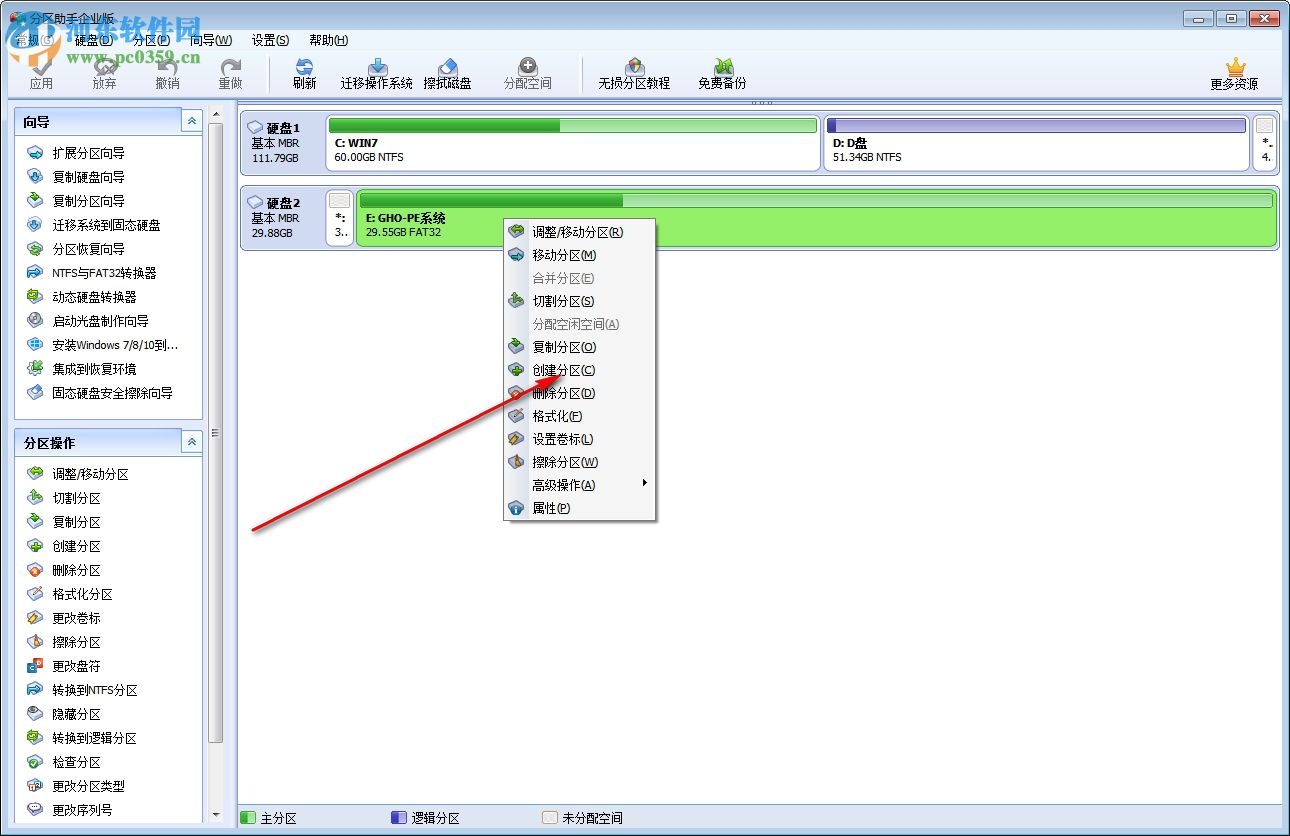Image resolution: width=1290 pixels, height=836 pixels.
Task: Open the 硬盘(D) menu
Action: (x=94, y=40)
